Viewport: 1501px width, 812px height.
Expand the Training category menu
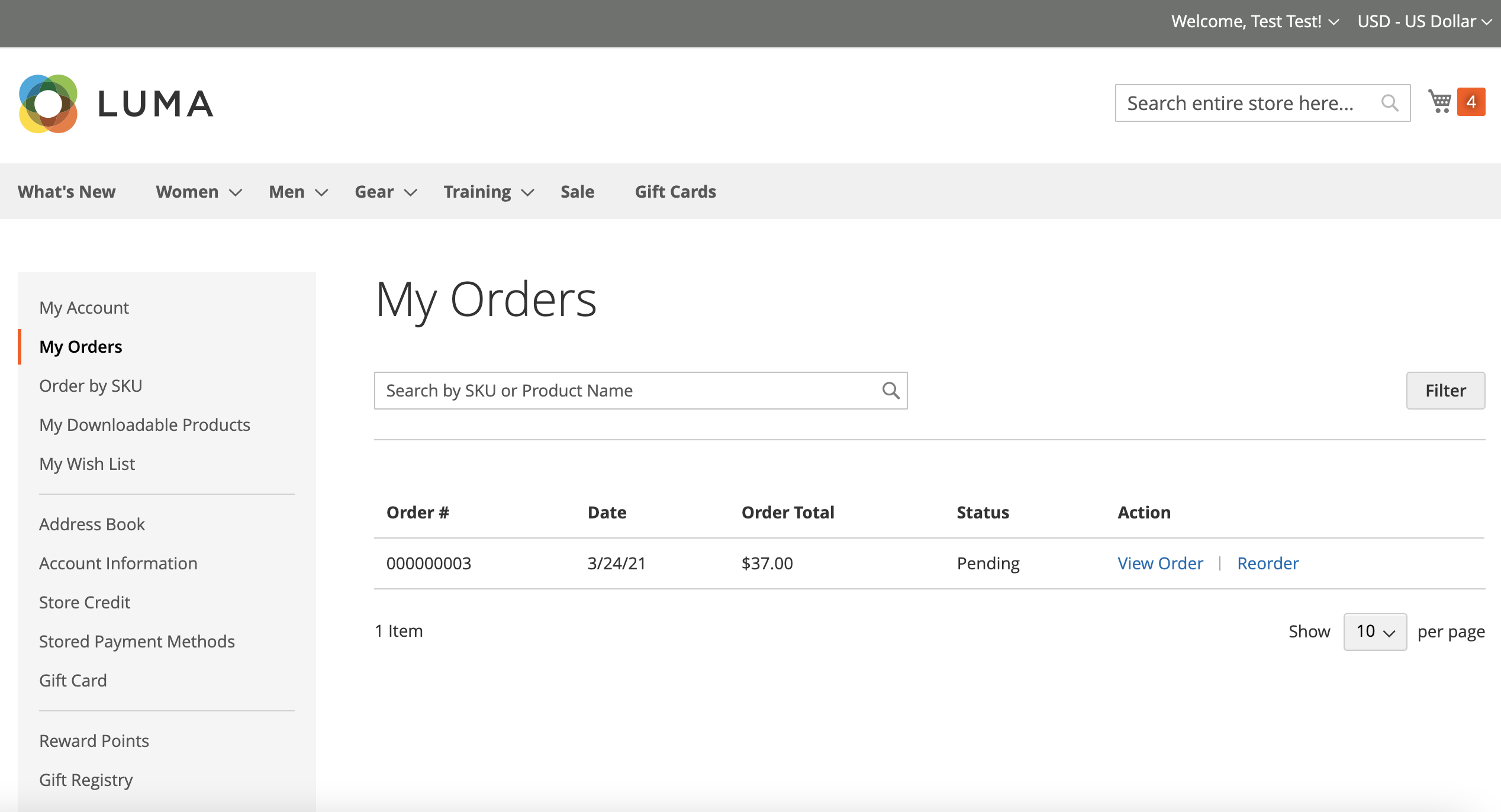tap(489, 192)
